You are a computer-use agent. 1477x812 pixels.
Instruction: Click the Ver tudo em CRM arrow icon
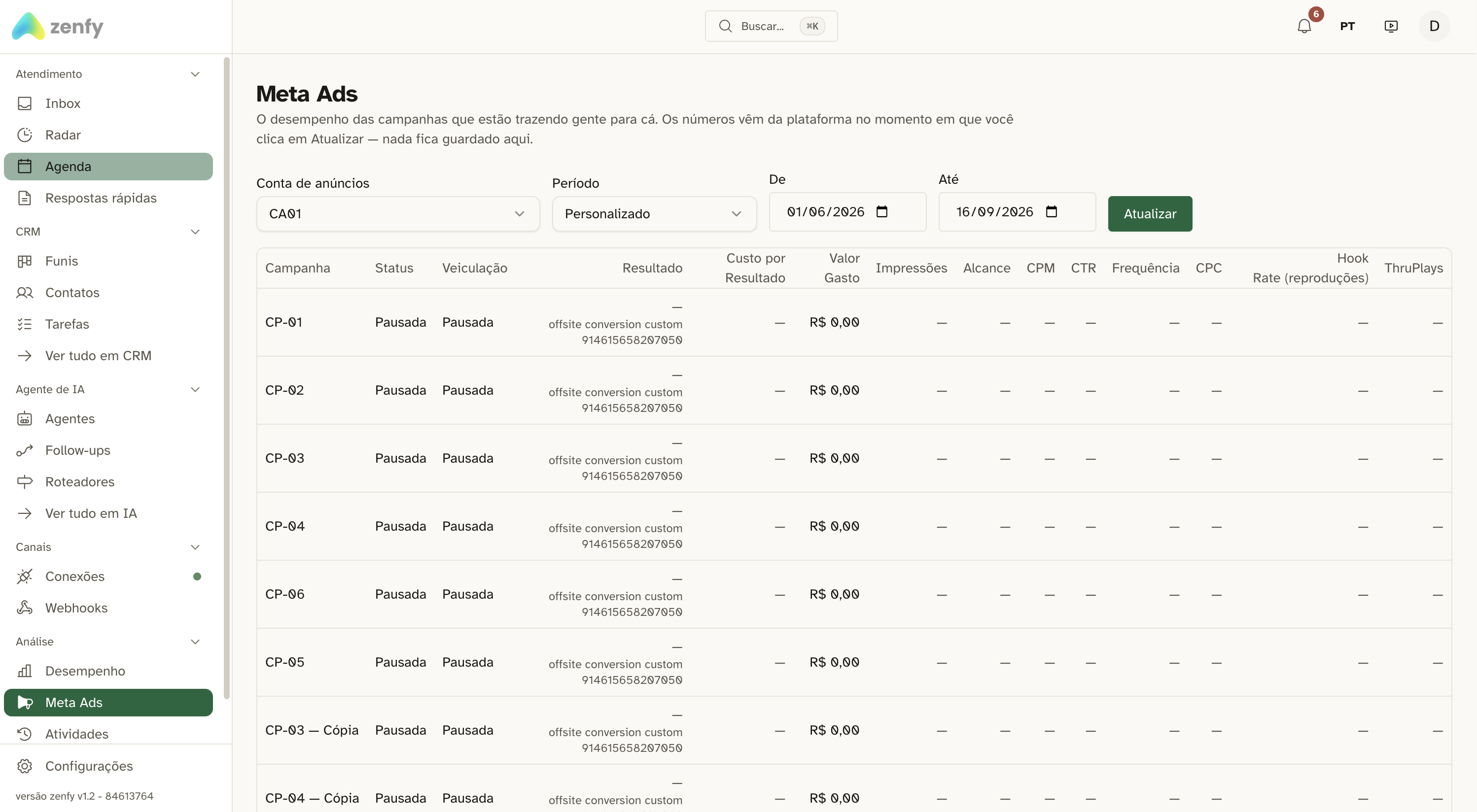(x=25, y=356)
